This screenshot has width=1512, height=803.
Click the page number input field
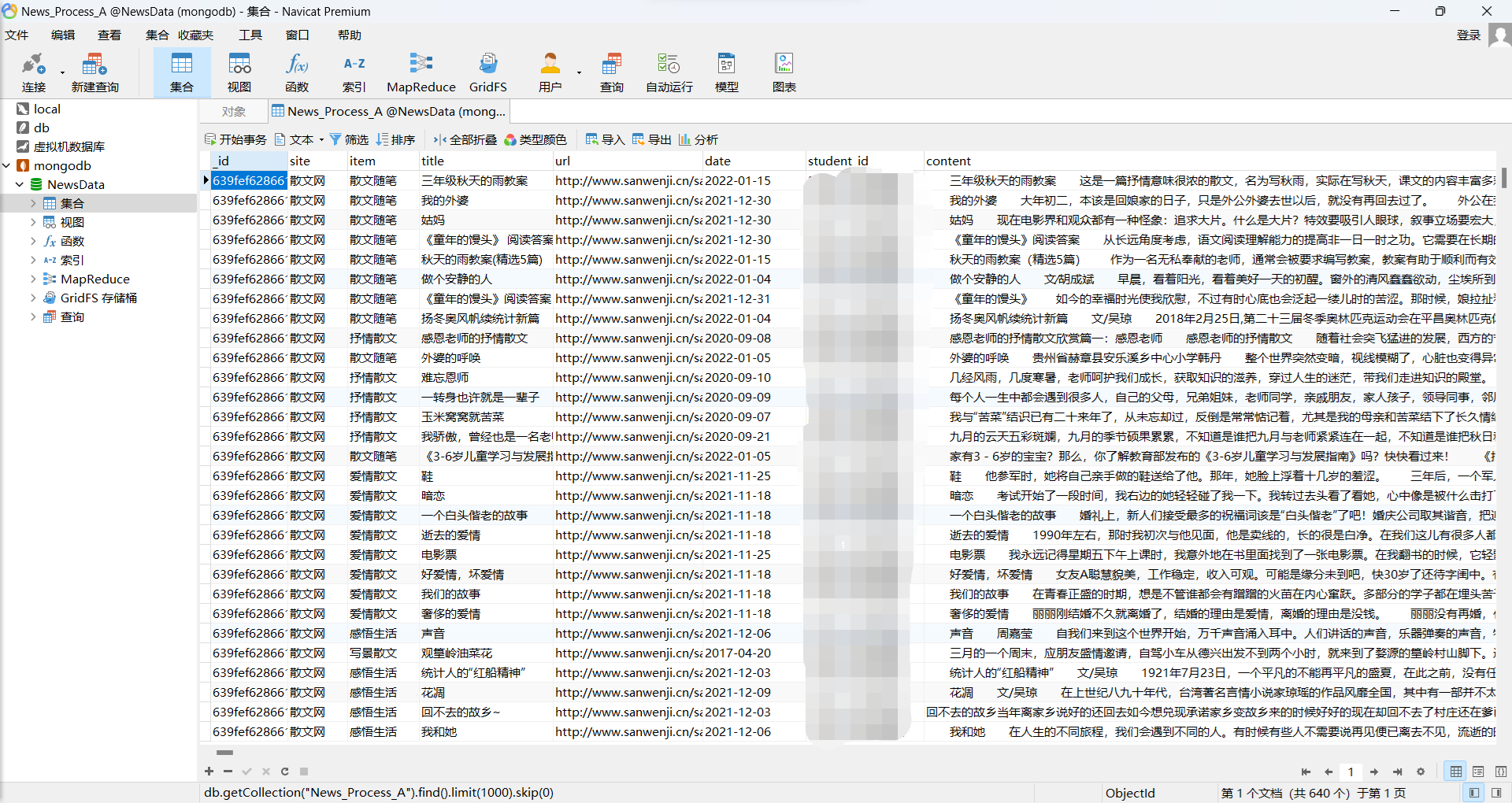(1351, 772)
